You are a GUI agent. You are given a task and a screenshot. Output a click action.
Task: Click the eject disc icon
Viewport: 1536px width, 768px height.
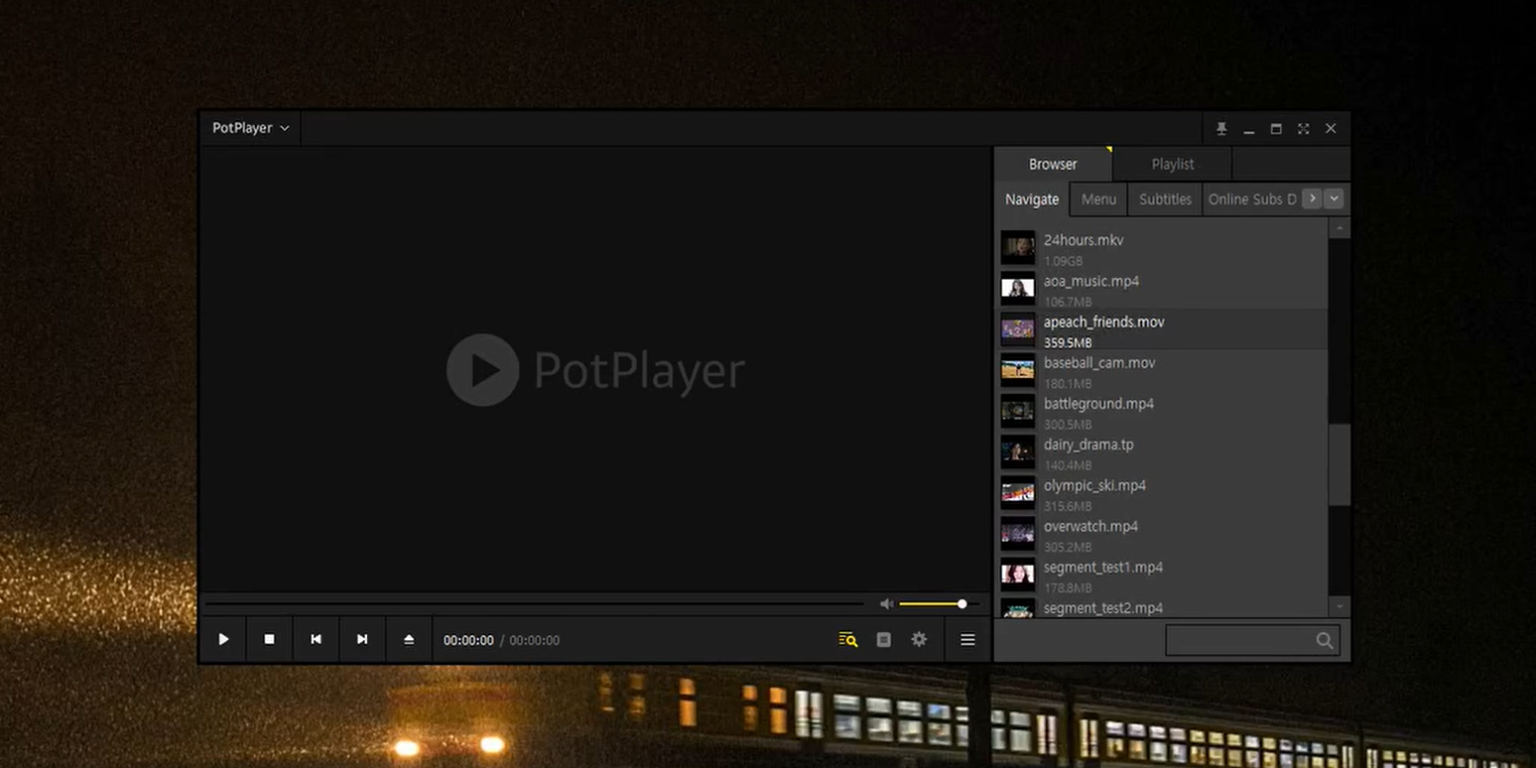coord(408,639)
